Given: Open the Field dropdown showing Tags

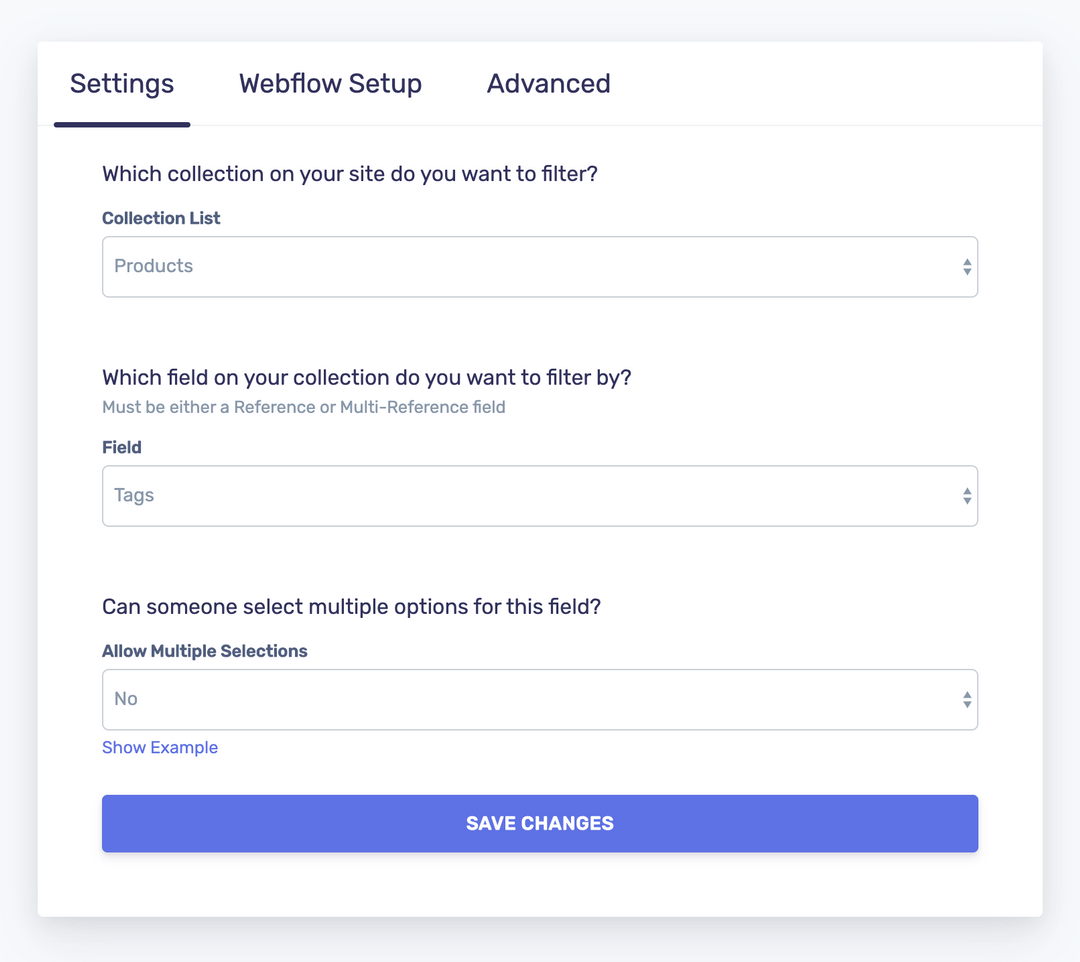Looking at the screenshot, I should tap(540, 495).
